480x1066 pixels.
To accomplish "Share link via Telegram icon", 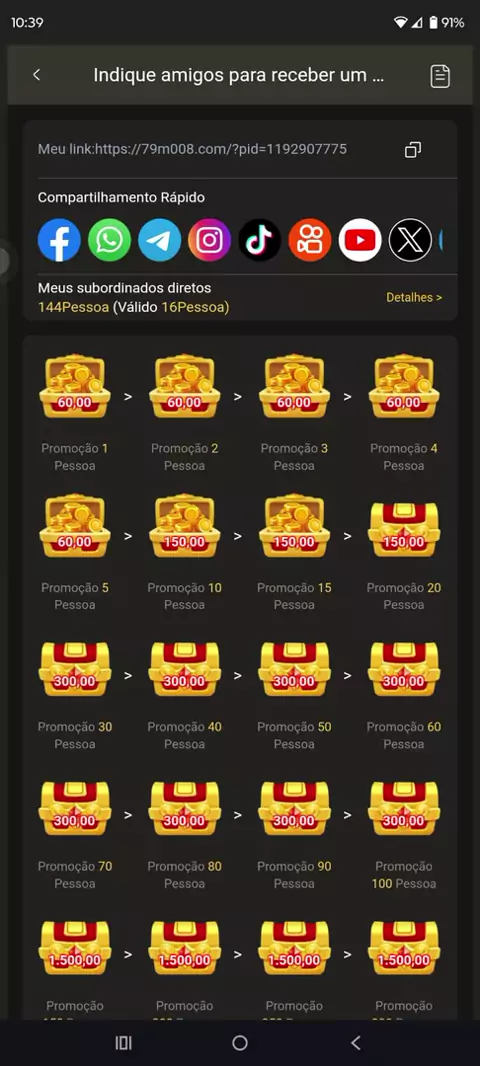I will pos(160,240).
